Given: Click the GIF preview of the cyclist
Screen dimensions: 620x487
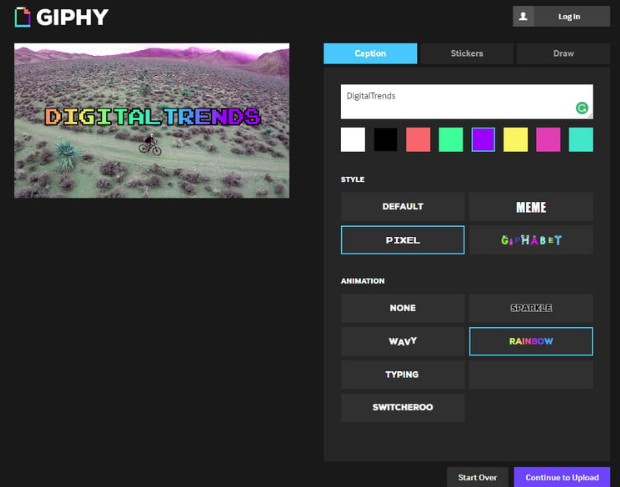Looking at the screenshot, I should click(151, 121).
